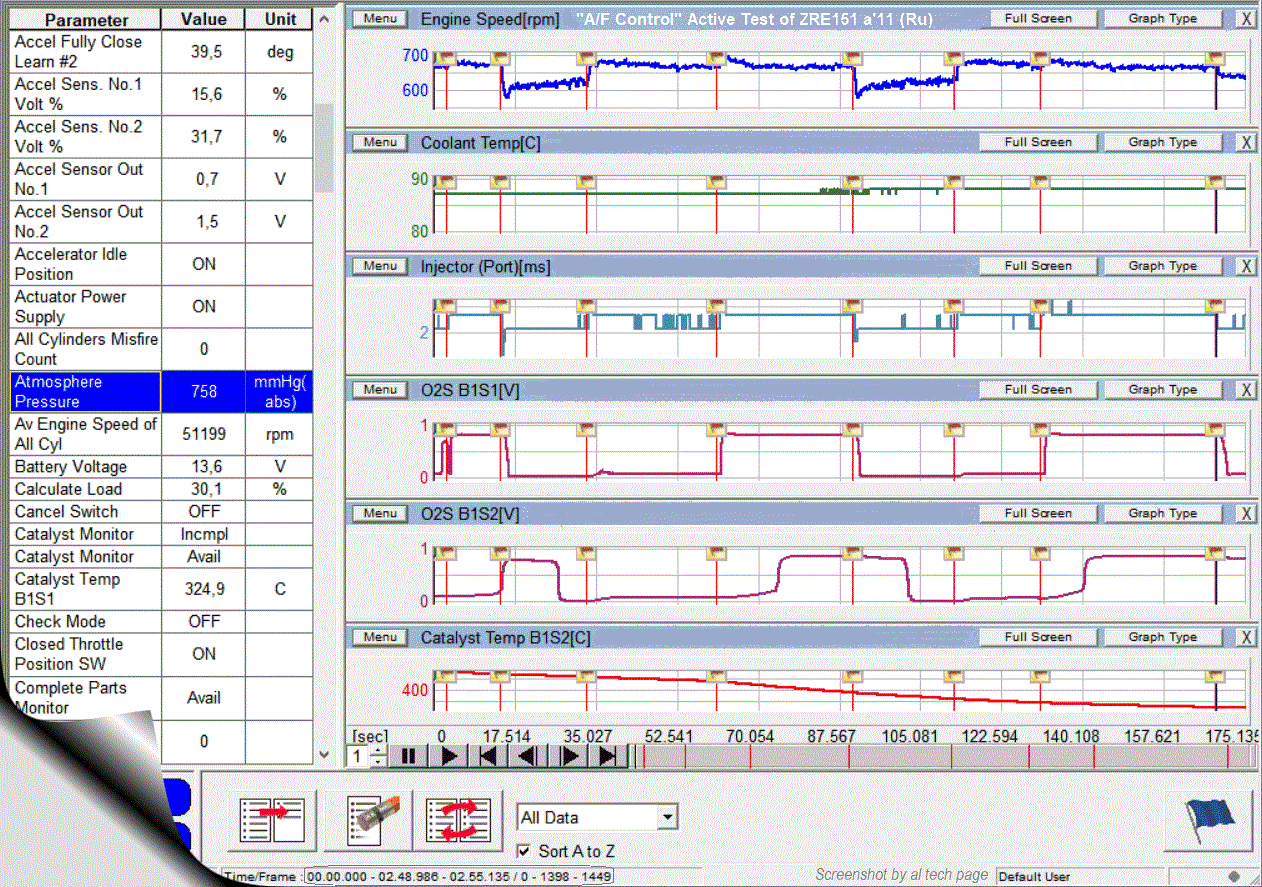
Task: Select the Atmosphere Pressure parameter row
Action: point(86,392)
